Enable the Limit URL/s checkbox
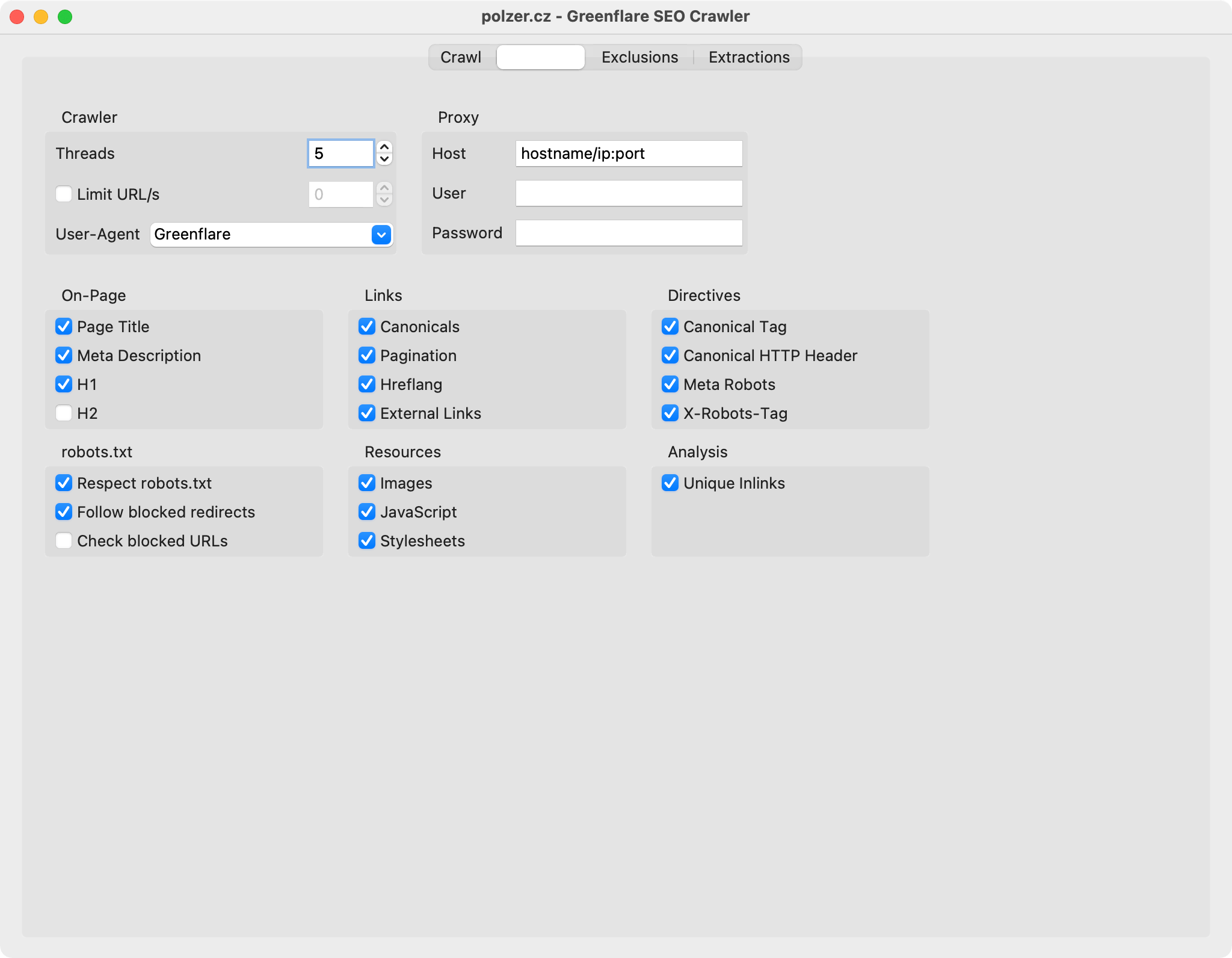 point(64,194)
